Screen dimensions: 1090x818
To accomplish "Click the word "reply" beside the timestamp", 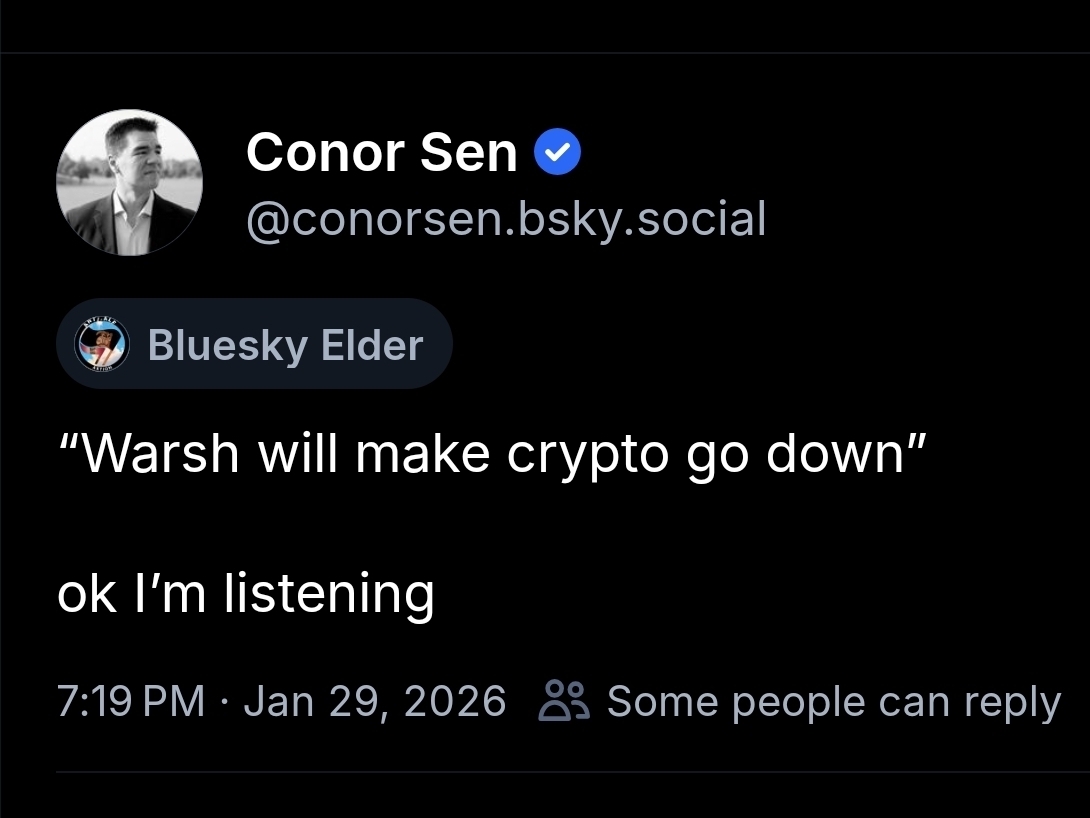I will pyautogui.click(x=1012, y=703).
